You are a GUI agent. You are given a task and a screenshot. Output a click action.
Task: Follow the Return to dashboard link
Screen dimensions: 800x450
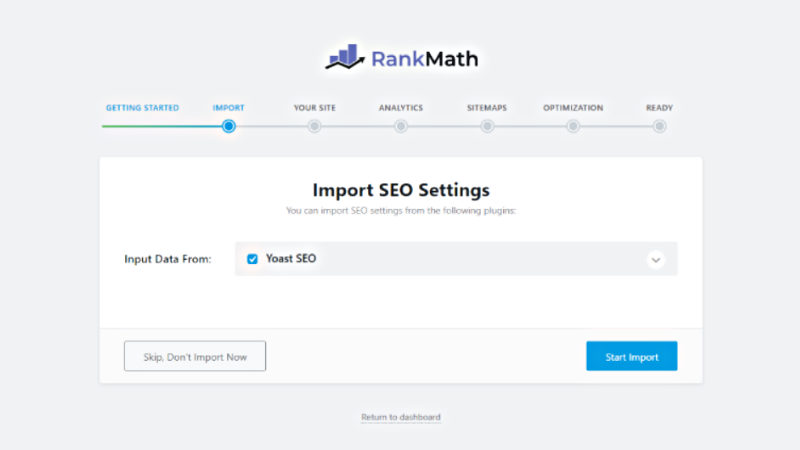click(x=401, y=417)
